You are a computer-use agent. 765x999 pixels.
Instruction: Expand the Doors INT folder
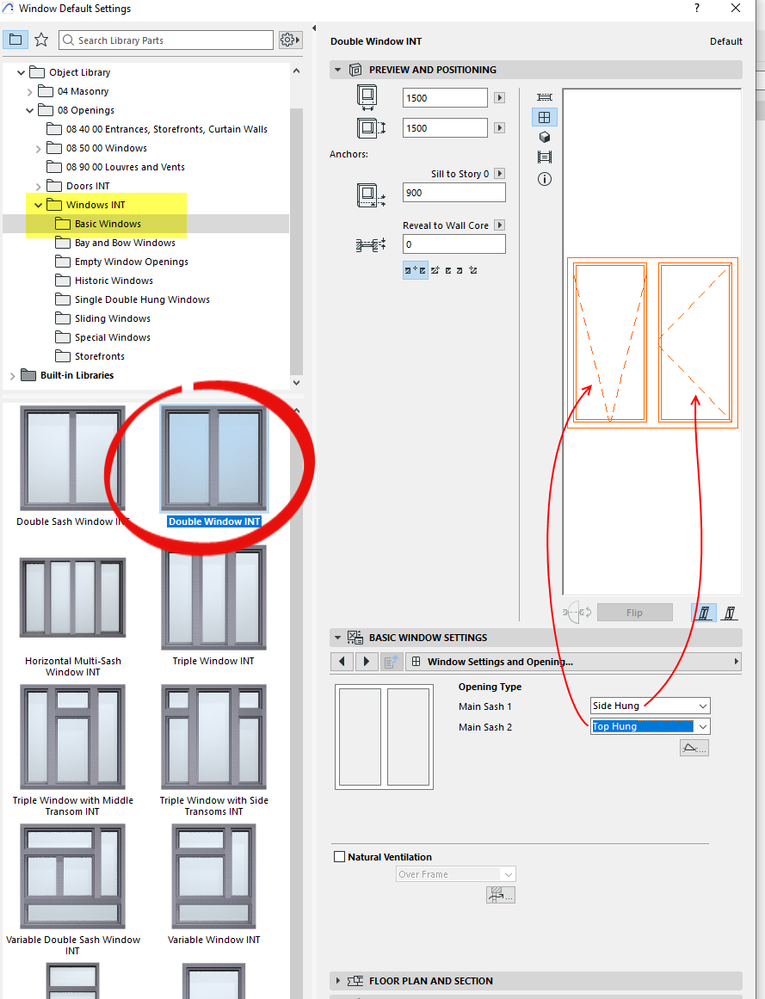coord(38,187)
